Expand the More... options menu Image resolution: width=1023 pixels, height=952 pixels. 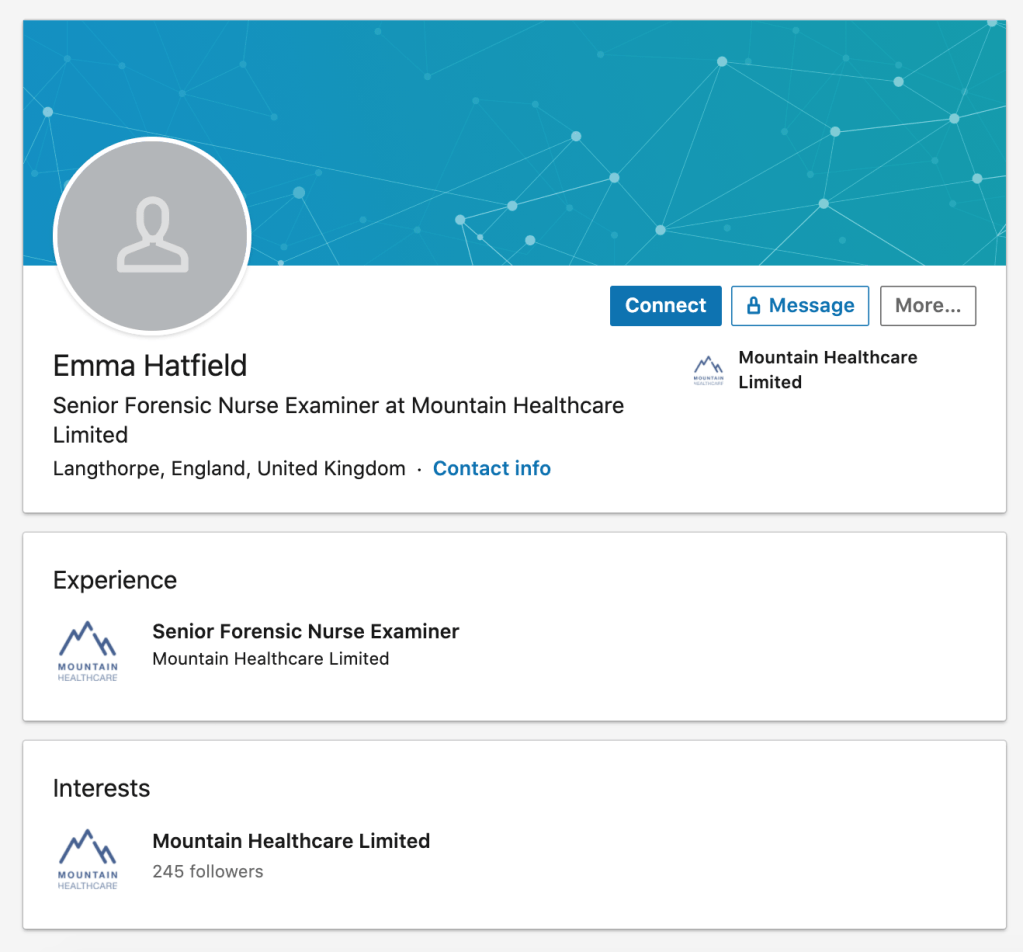click(x=927, y=306)
